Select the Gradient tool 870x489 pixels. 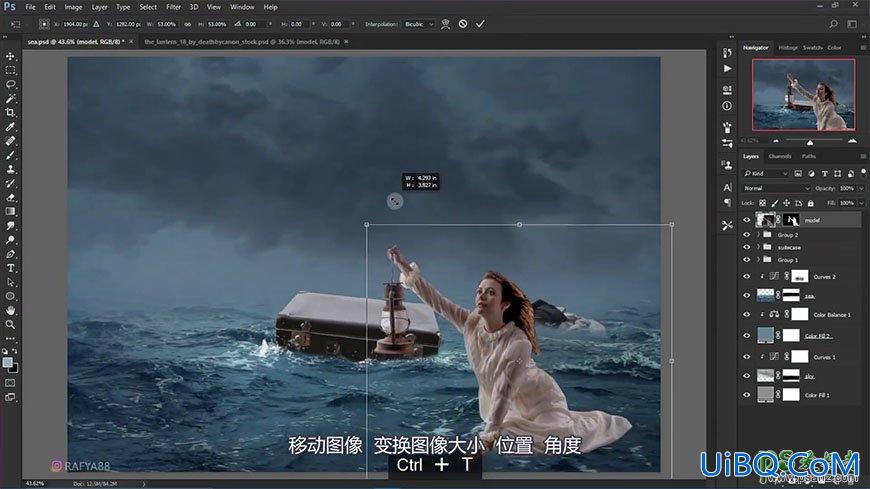click(x=10, y=211)
